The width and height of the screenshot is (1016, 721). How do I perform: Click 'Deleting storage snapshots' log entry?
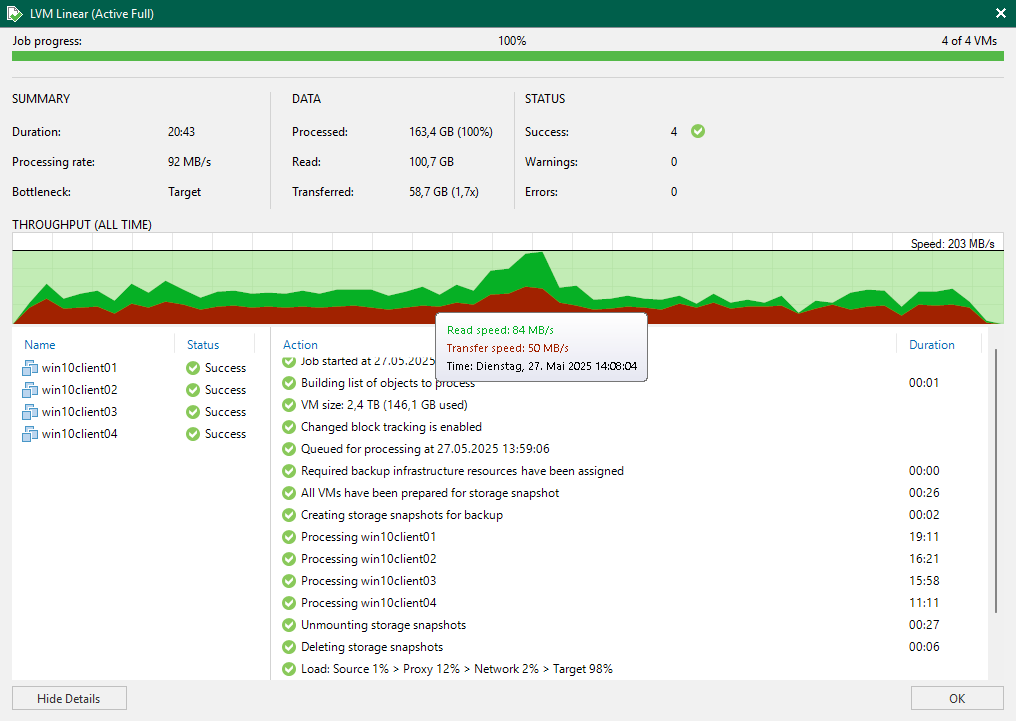[372, 647]
